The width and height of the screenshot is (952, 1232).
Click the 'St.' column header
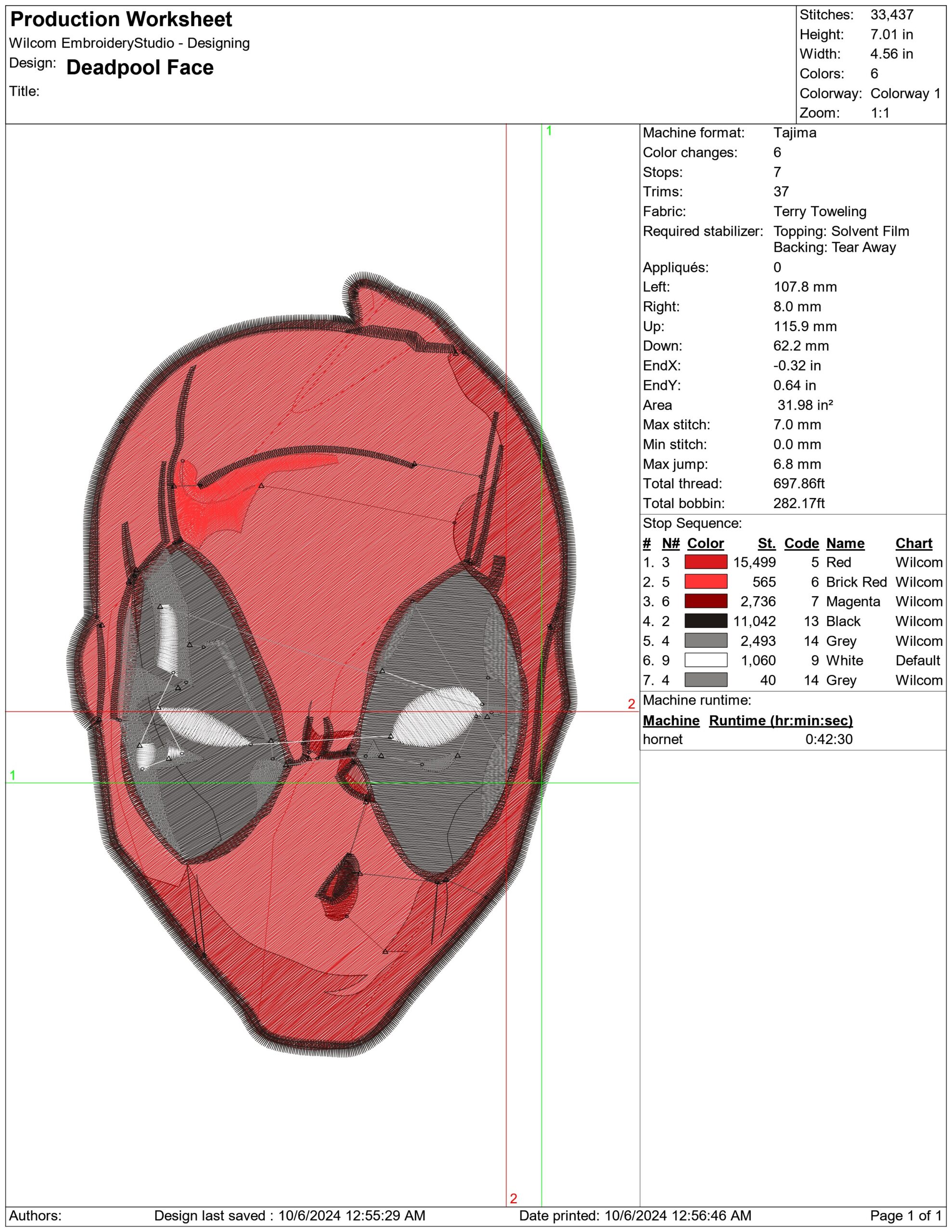point(766,543)
